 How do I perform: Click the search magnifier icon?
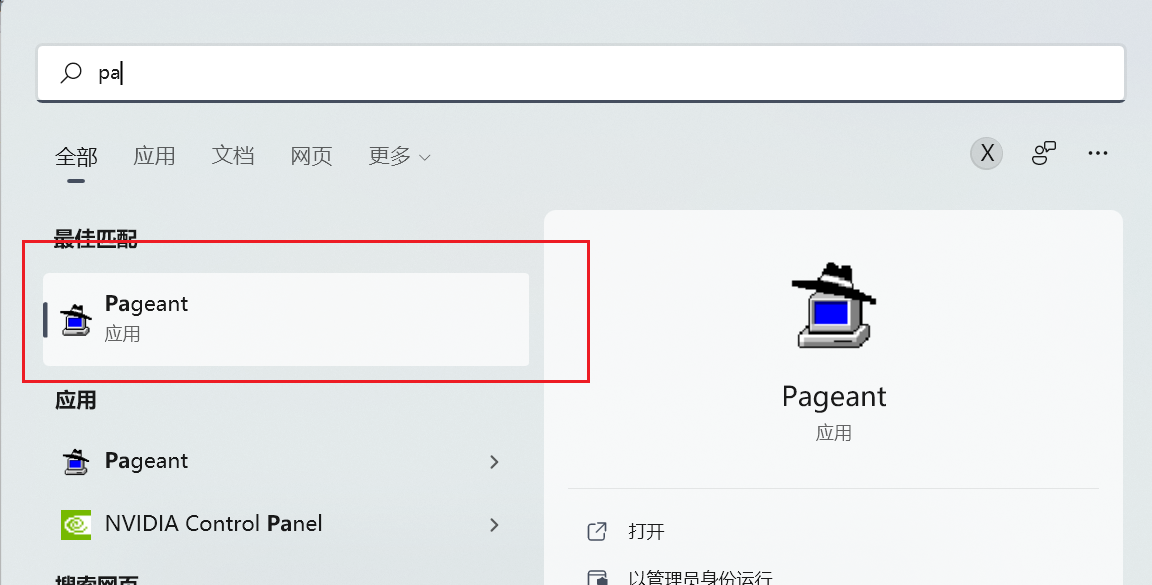click(x=69, y=72)
